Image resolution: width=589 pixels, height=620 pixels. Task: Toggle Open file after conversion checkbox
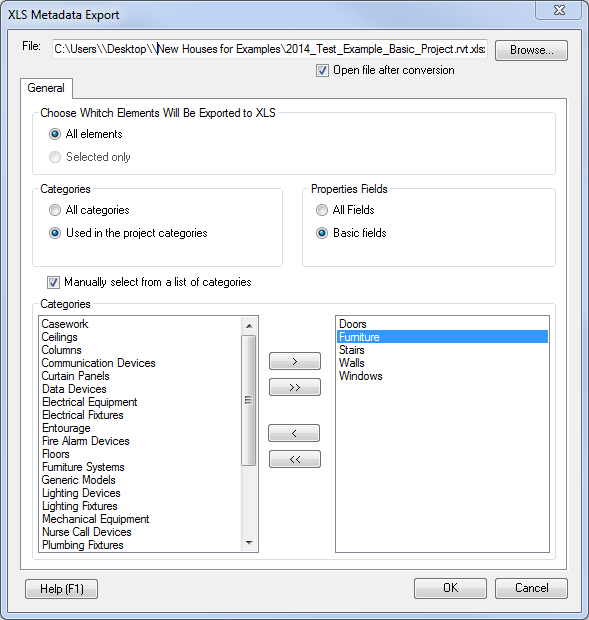coord(322,71)
